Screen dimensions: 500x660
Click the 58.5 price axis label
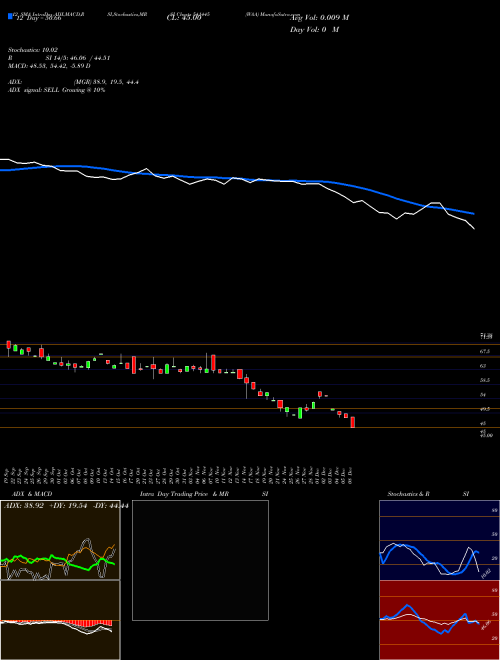486,380
